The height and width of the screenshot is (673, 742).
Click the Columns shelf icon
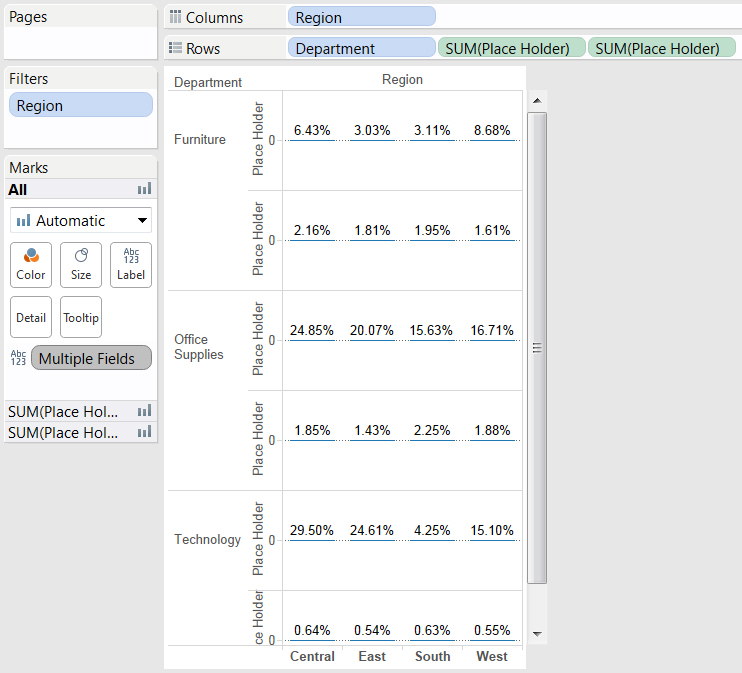point(175,17)
